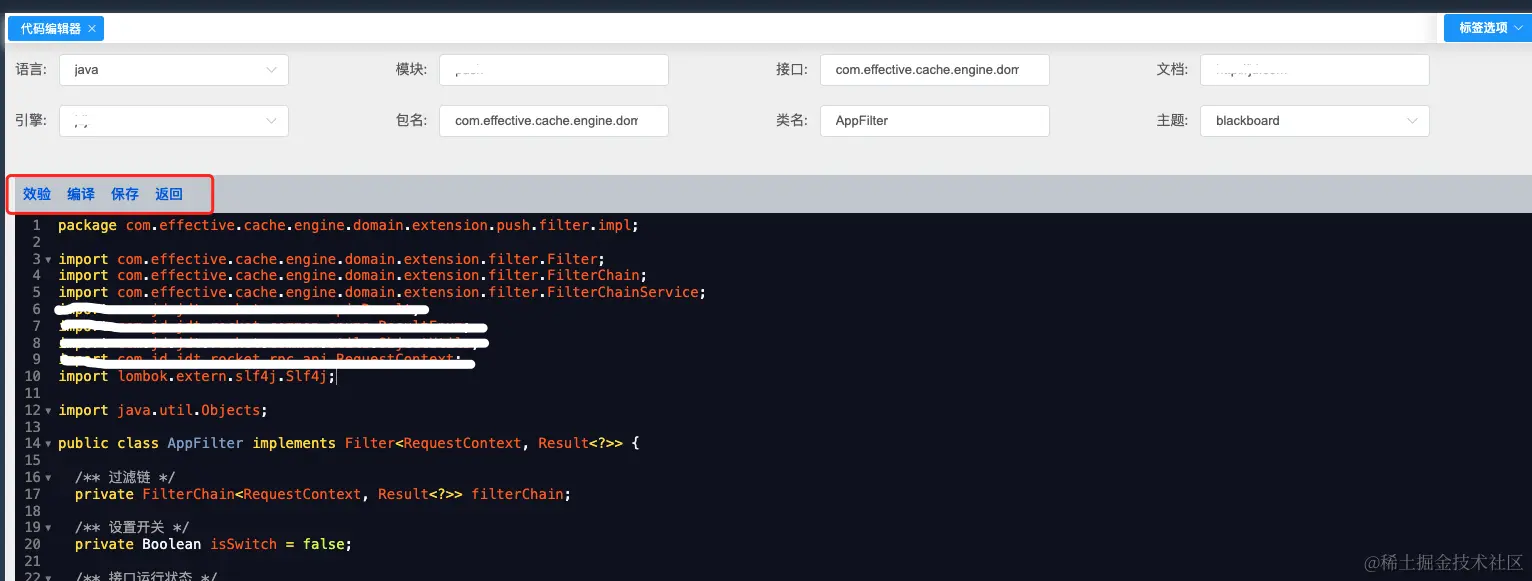1532x581 pixels.
Task: Click the 设置开关 comment line
Action: click(x=133, y=527)
